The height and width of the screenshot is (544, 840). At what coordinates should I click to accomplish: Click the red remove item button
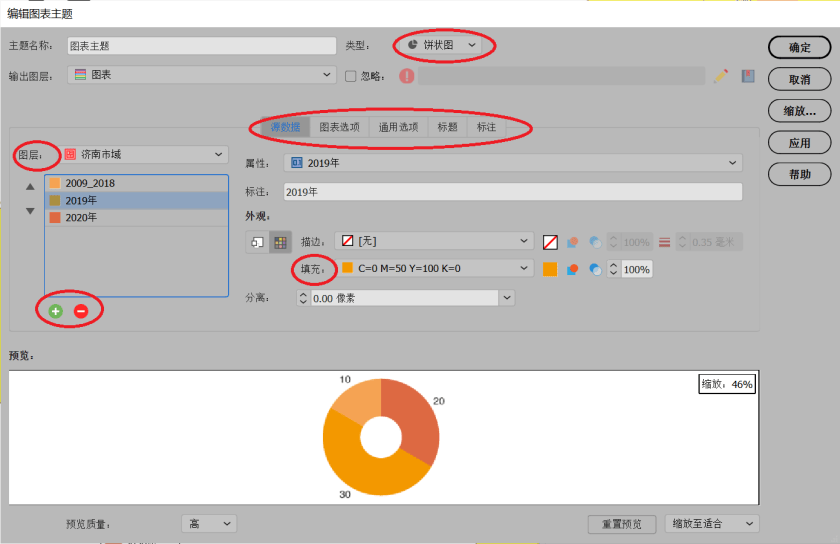[81, 311]
